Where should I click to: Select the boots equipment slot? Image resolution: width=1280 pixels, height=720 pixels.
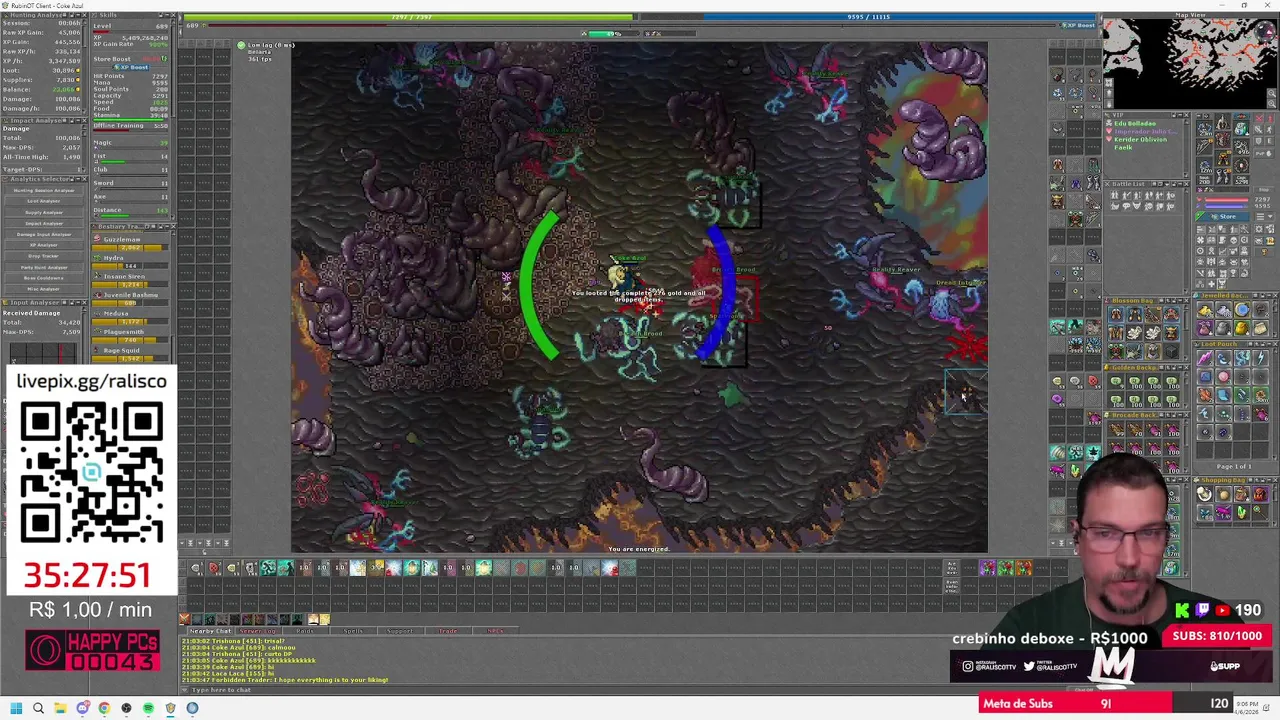click(1223, 176)
